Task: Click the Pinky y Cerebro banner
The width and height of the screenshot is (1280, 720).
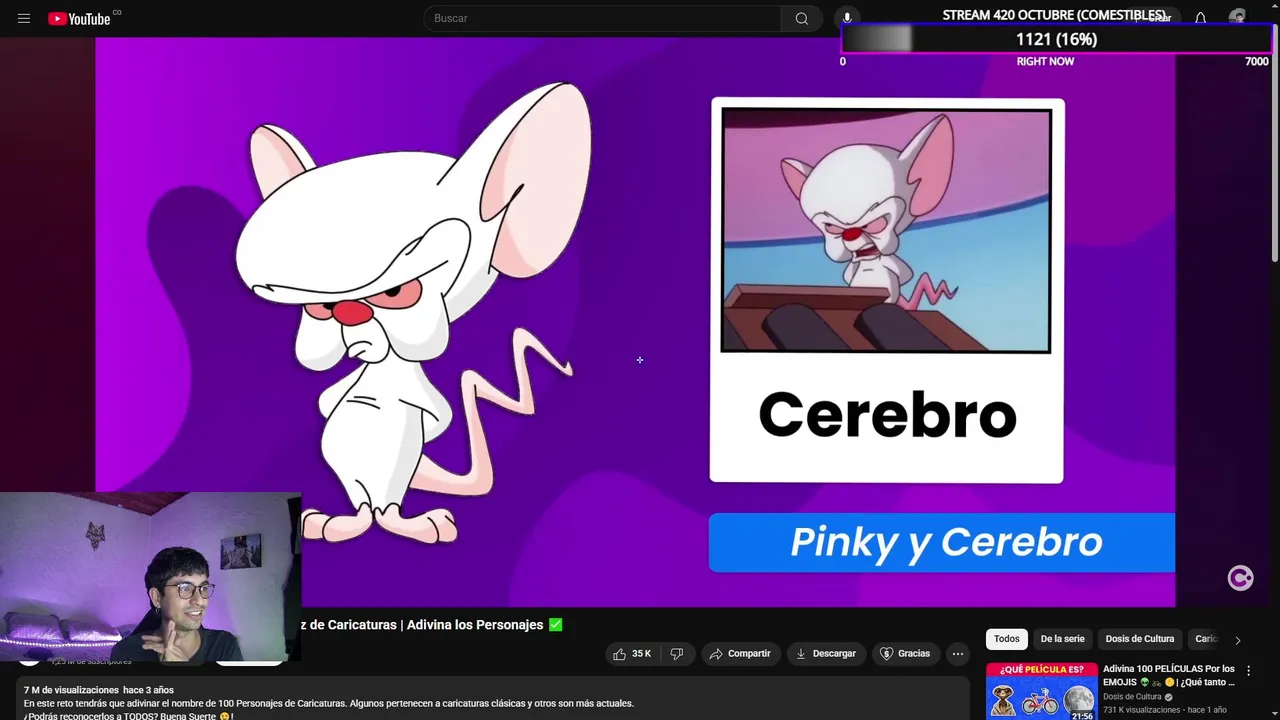Action: [x=942, y=542]
